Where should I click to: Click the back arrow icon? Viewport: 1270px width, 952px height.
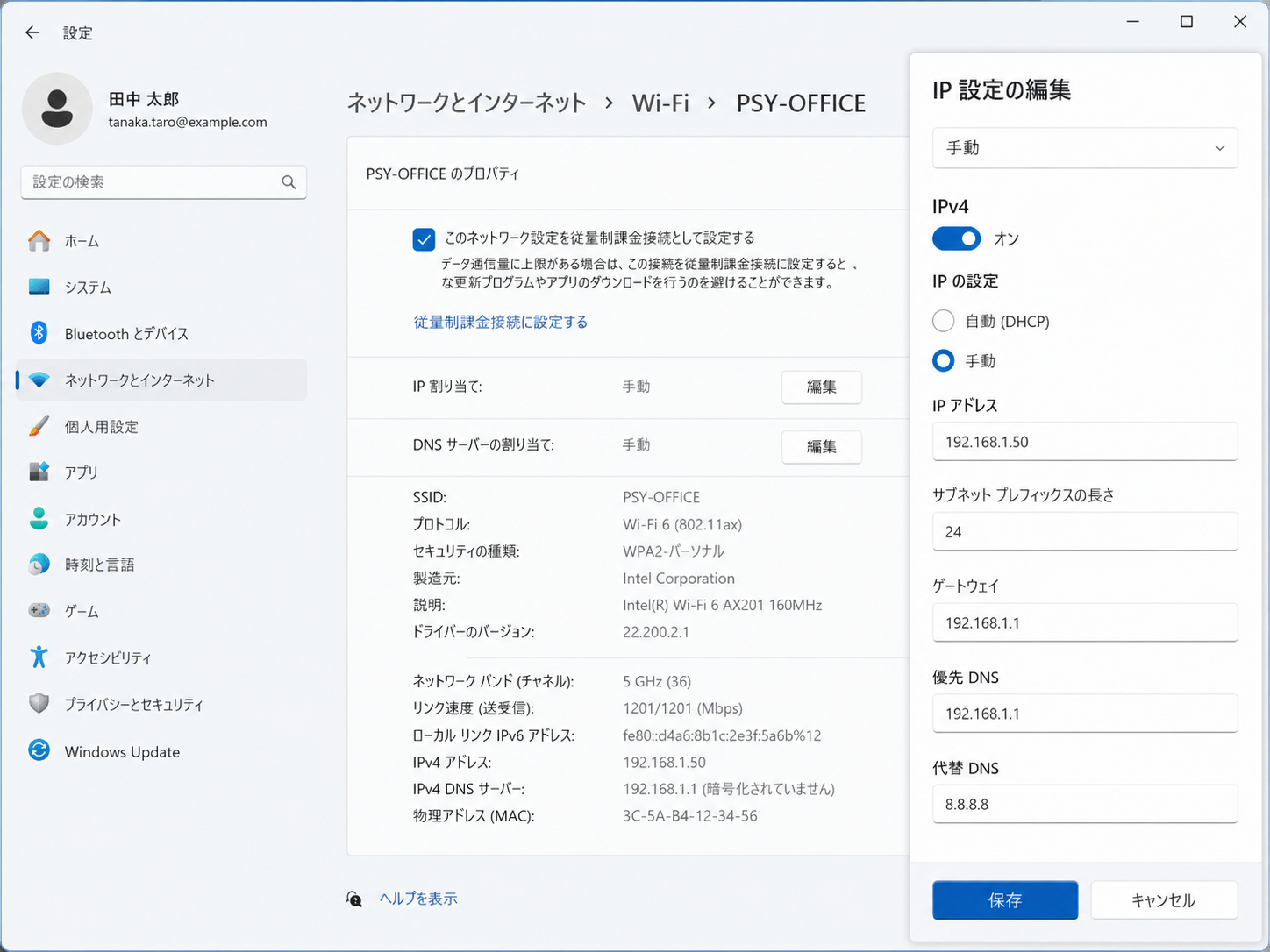32,32
